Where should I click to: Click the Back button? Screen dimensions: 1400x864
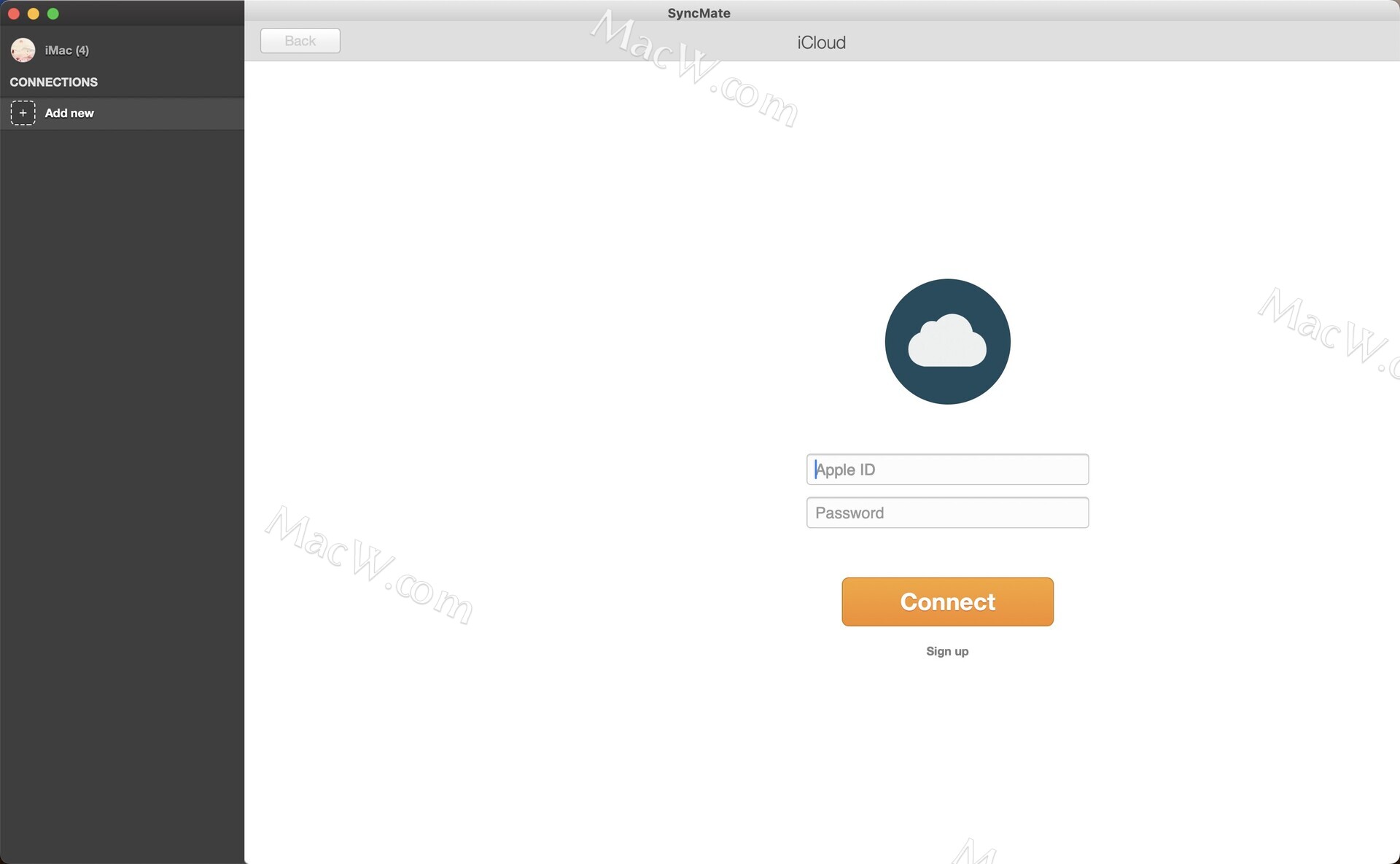pos(300,41)
